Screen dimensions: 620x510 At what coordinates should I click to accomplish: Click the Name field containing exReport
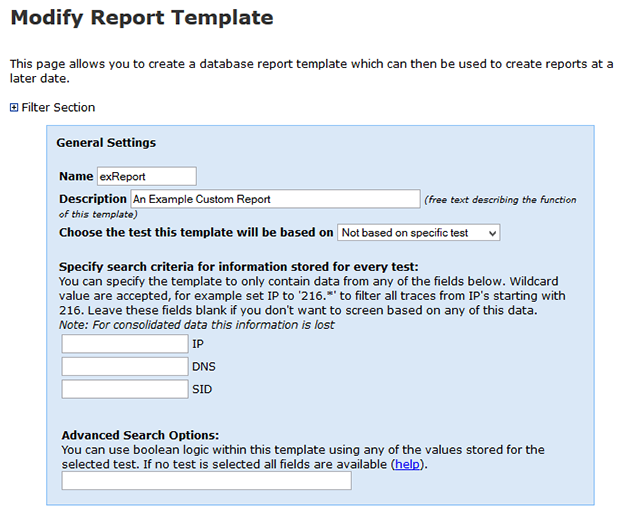147,176
